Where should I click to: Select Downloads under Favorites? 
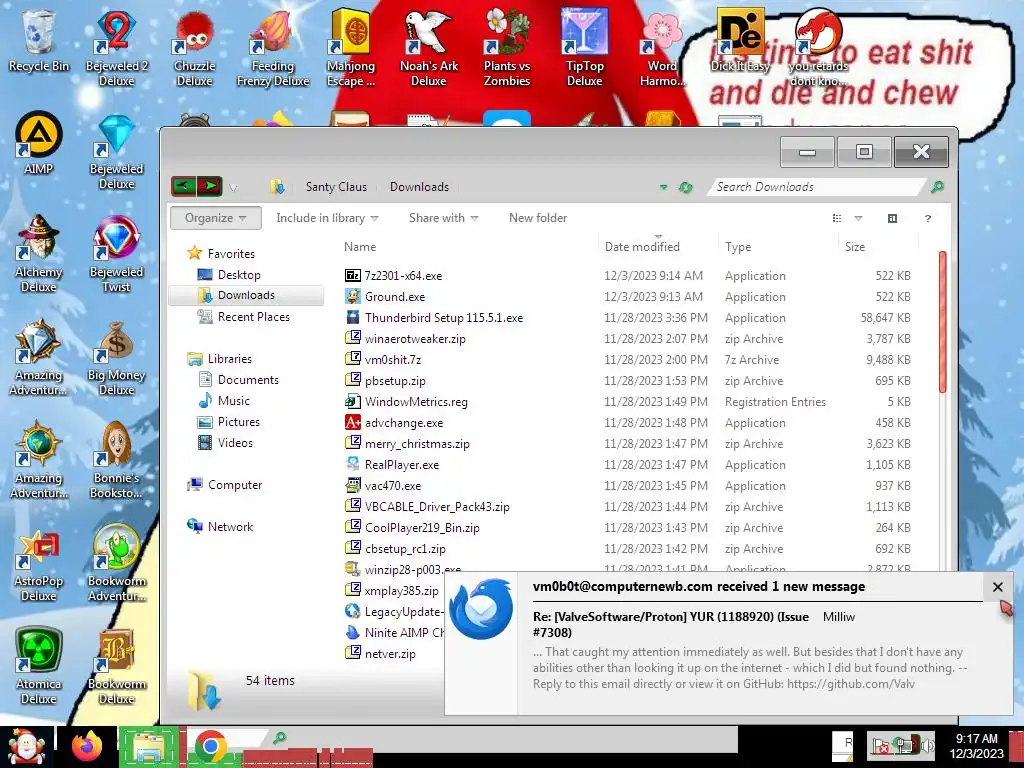pos(246,295)
